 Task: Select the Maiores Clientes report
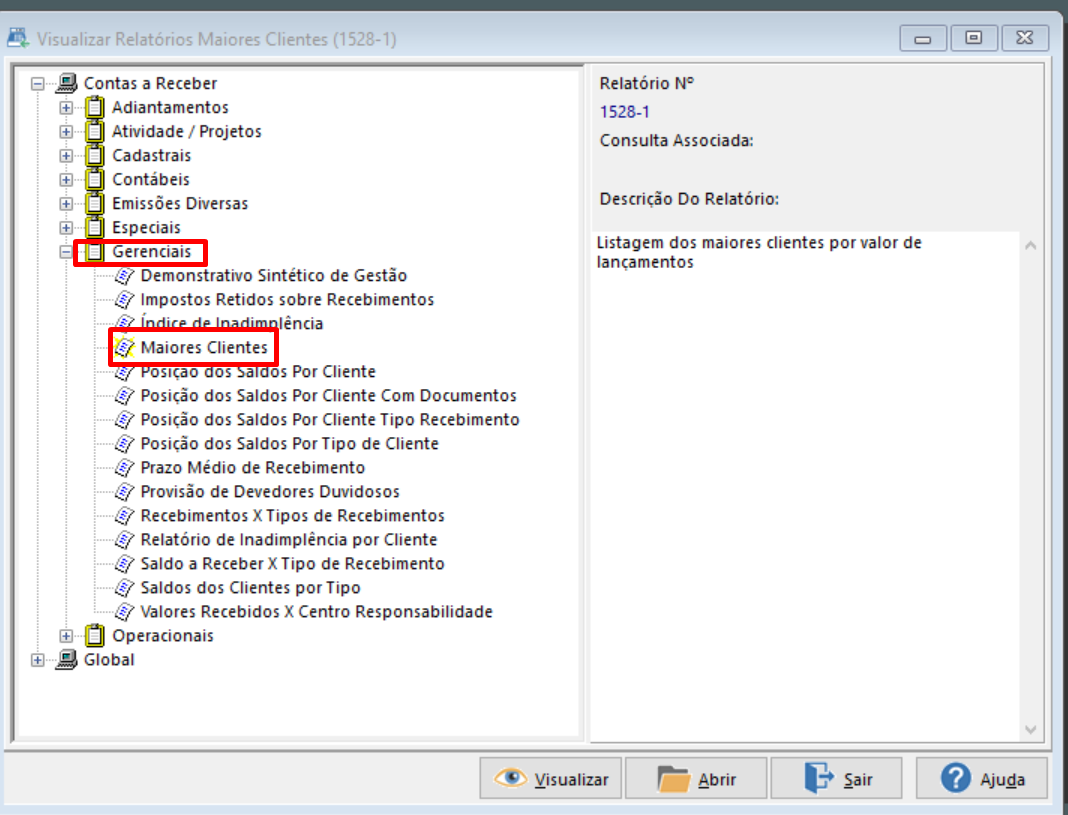click(204, 347)
